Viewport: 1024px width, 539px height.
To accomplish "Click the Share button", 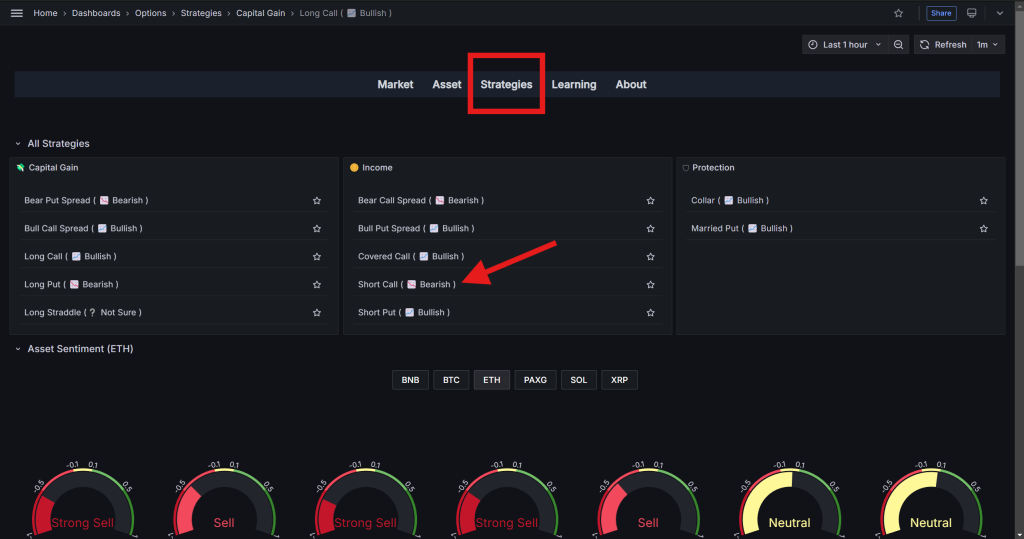I will click(941, 13).
